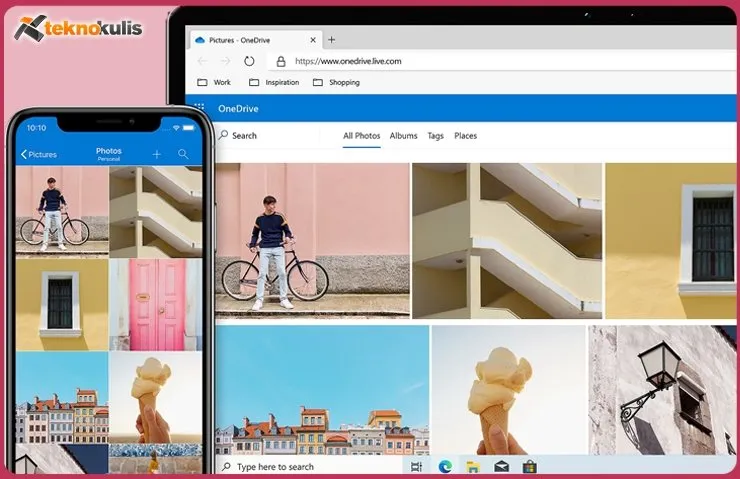This screenshot has height=479, width=740.
Task: Reload the OneDrive page
Action: pos(249,61)
